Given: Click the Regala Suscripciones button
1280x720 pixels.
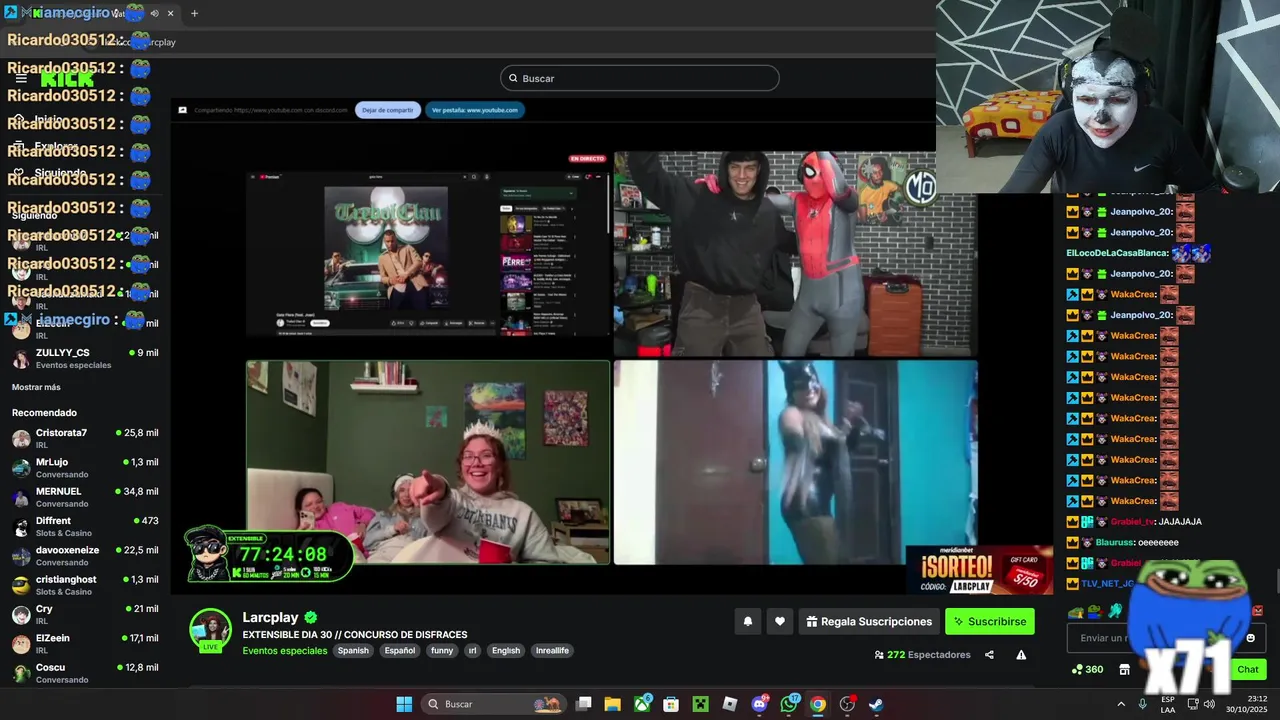Looking at the screenshot, I should coord(869,621).
